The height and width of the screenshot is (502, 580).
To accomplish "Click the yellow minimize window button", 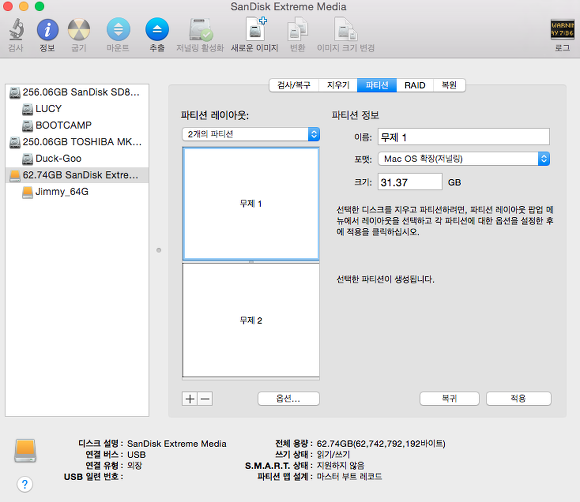I will tap(24, 6).
